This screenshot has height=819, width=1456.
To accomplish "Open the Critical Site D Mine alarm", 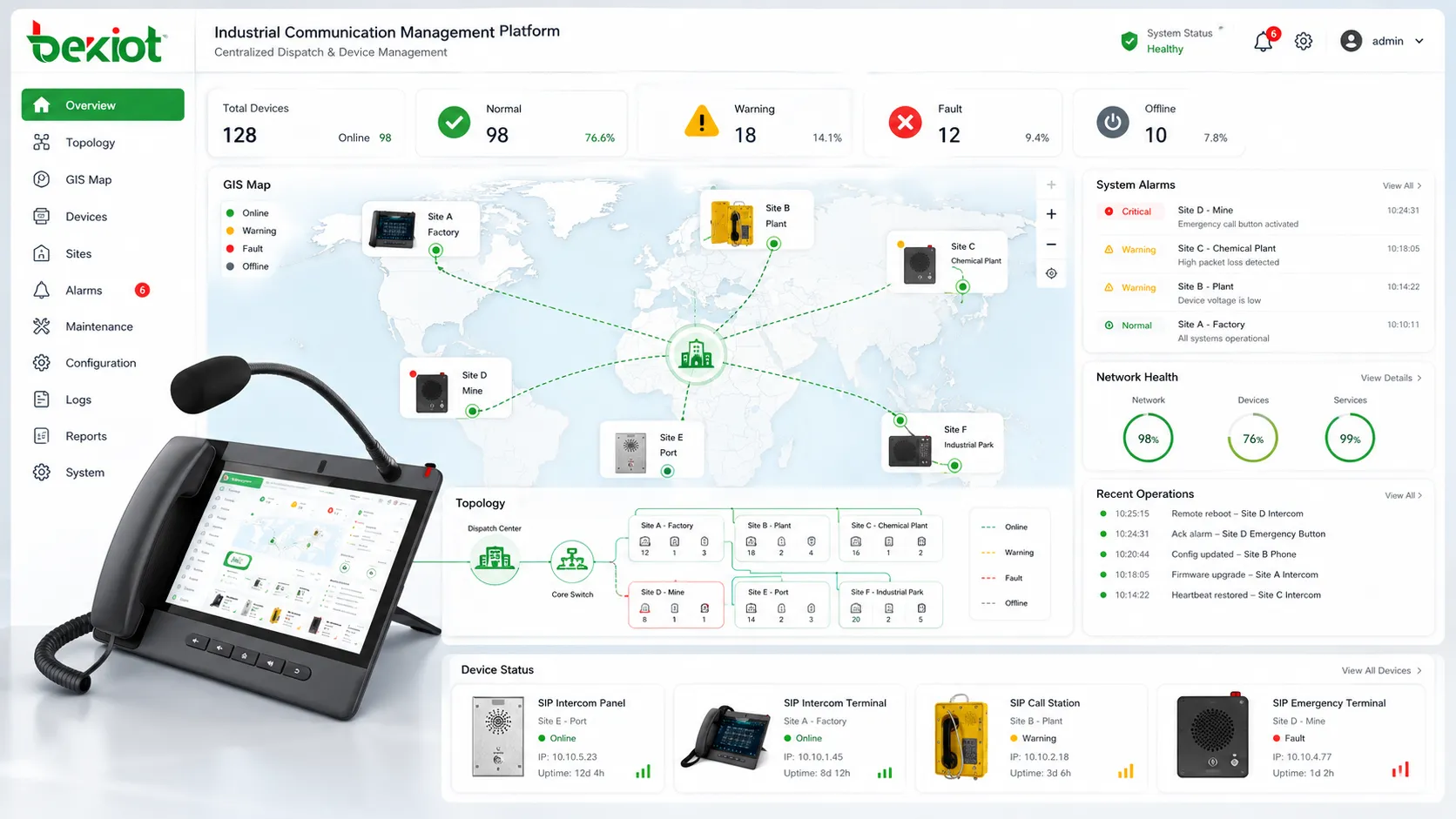I will point(1259,217).
